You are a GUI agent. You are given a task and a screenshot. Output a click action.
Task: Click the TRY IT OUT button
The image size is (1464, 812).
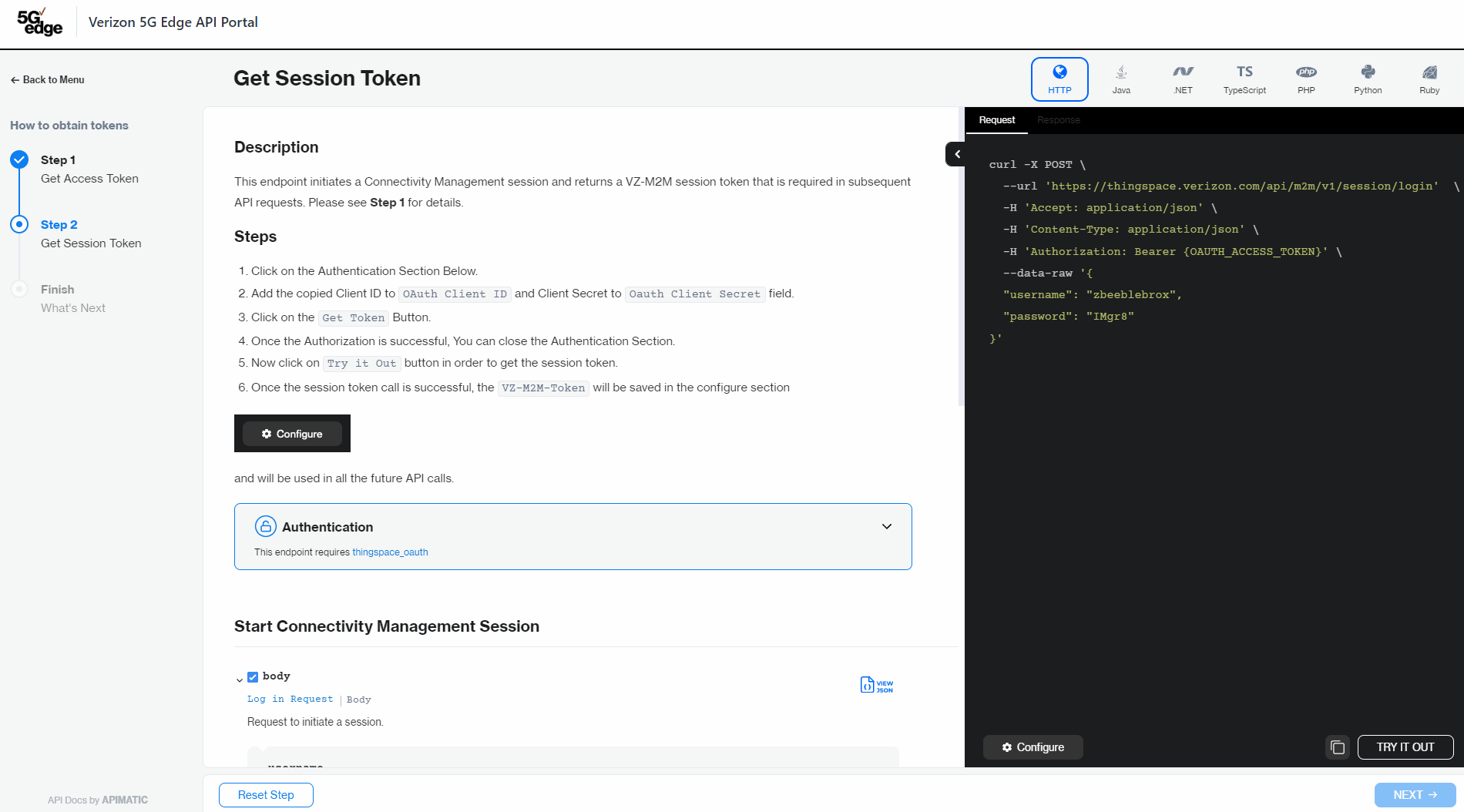tap(1405, 747)
